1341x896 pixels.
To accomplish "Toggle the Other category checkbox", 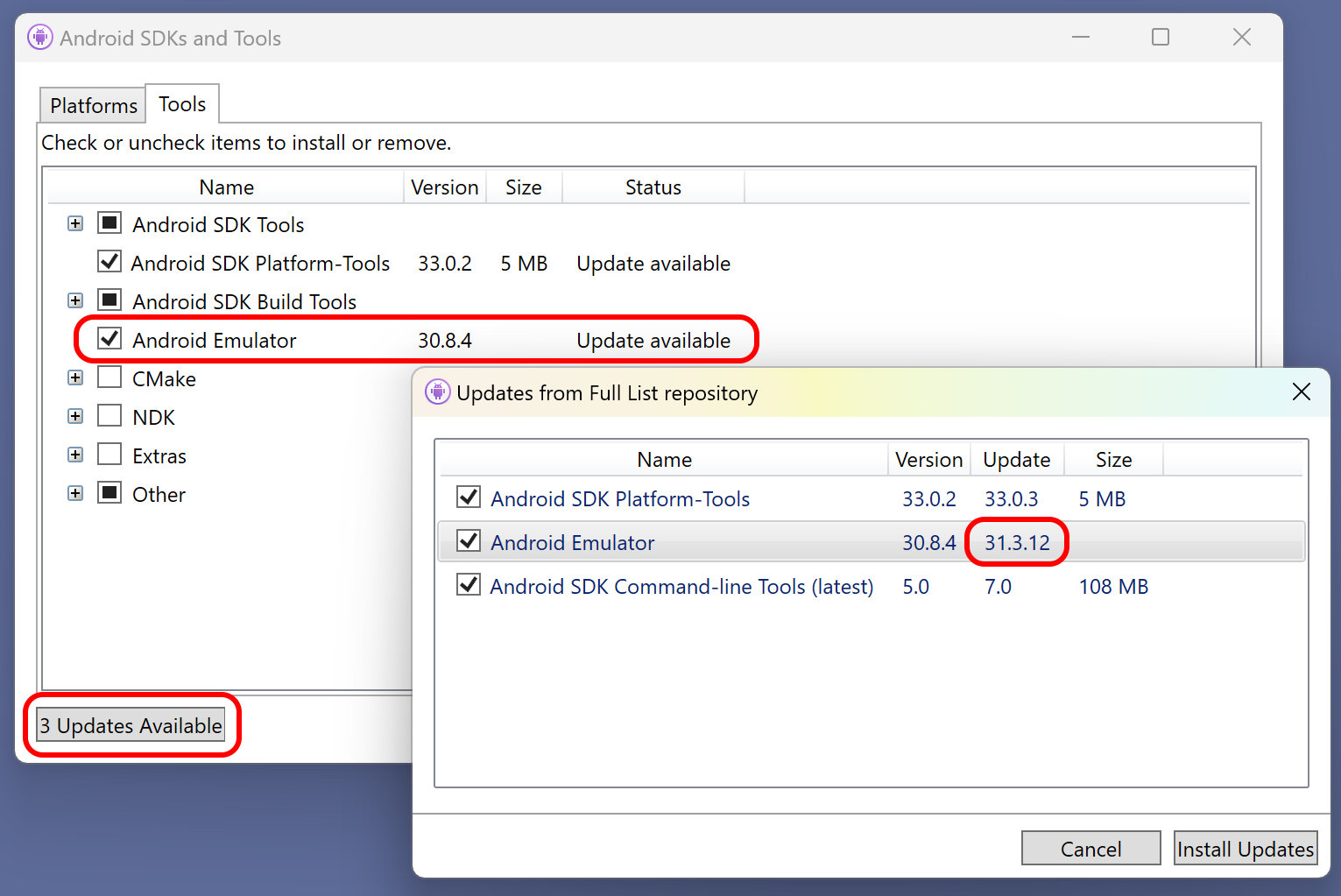I will (109, 493).
